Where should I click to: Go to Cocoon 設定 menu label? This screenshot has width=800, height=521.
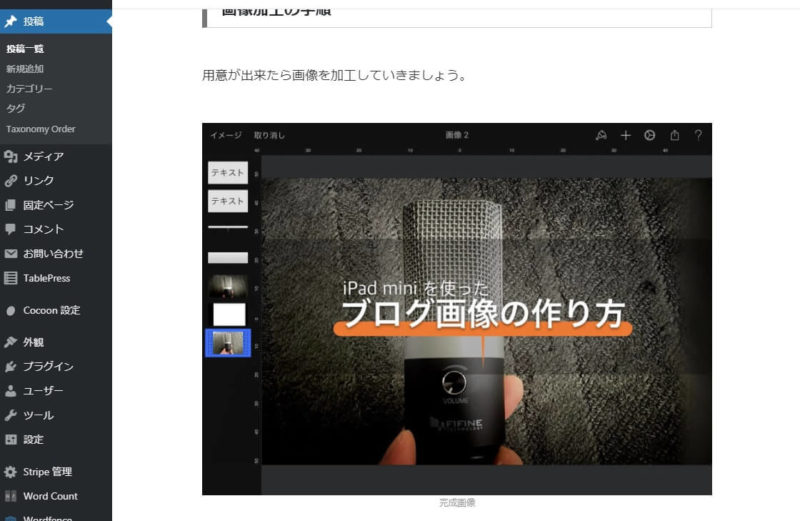pyautogui.click(x=52, y=311)
